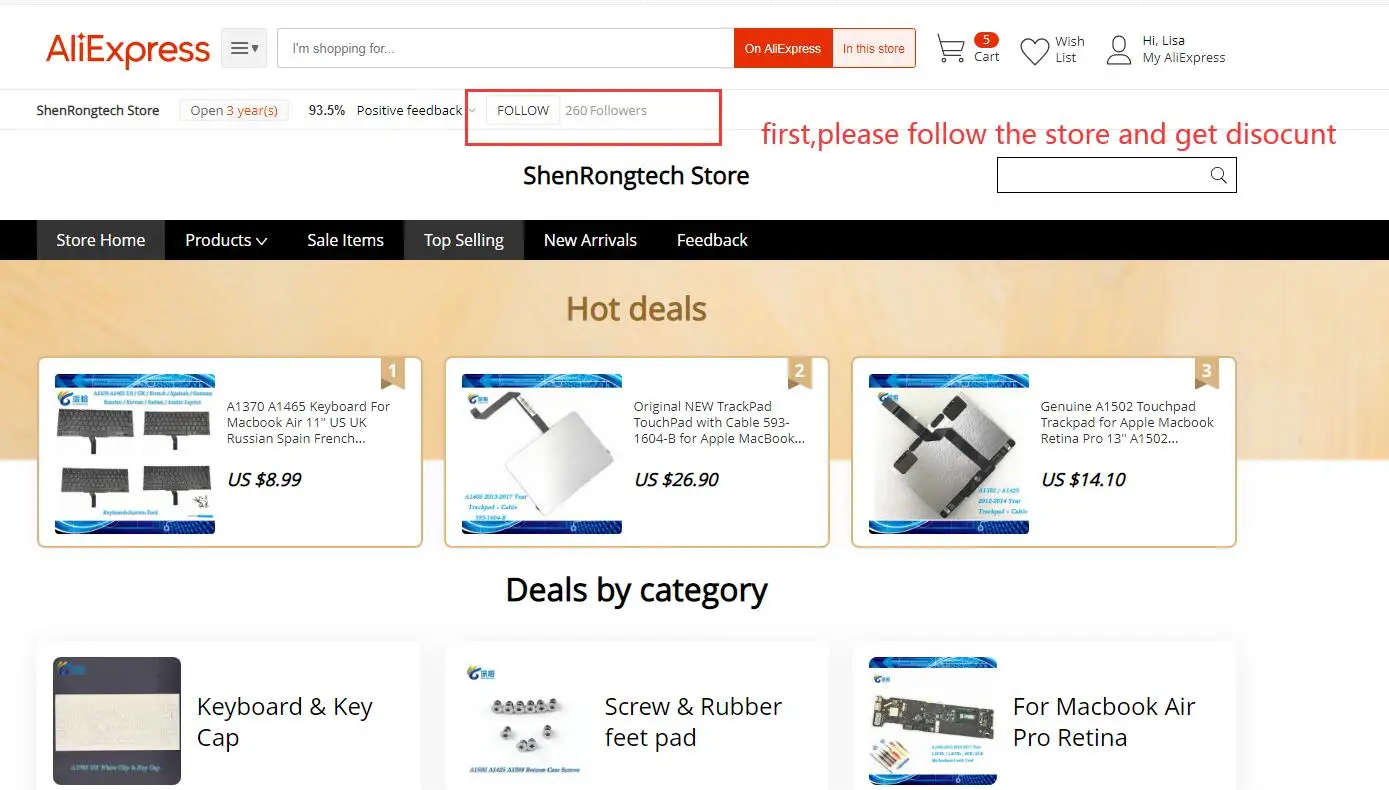
Task: Open the Wish List heart icon
Action: (x=1034, y=51)
